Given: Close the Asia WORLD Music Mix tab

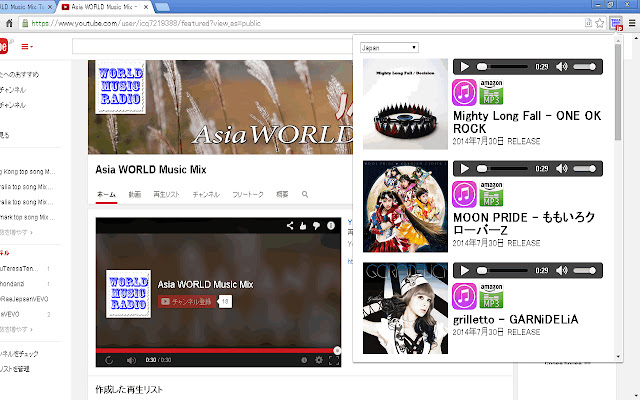Looking at the screenshot, I should (146, 7).
